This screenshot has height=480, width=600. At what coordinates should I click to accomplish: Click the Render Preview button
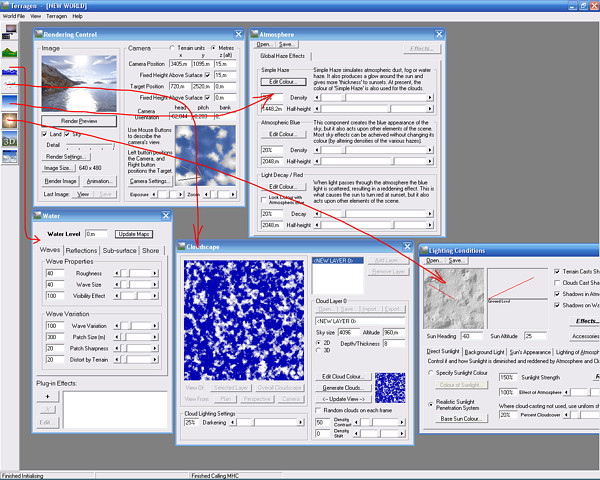pyautogui.click(x=79, y=121)
